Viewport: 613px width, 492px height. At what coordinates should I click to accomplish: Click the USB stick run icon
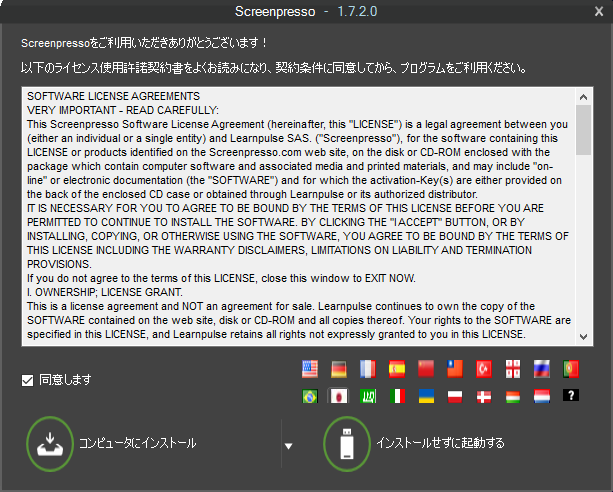pyautogui.click(x=347, y=444)
